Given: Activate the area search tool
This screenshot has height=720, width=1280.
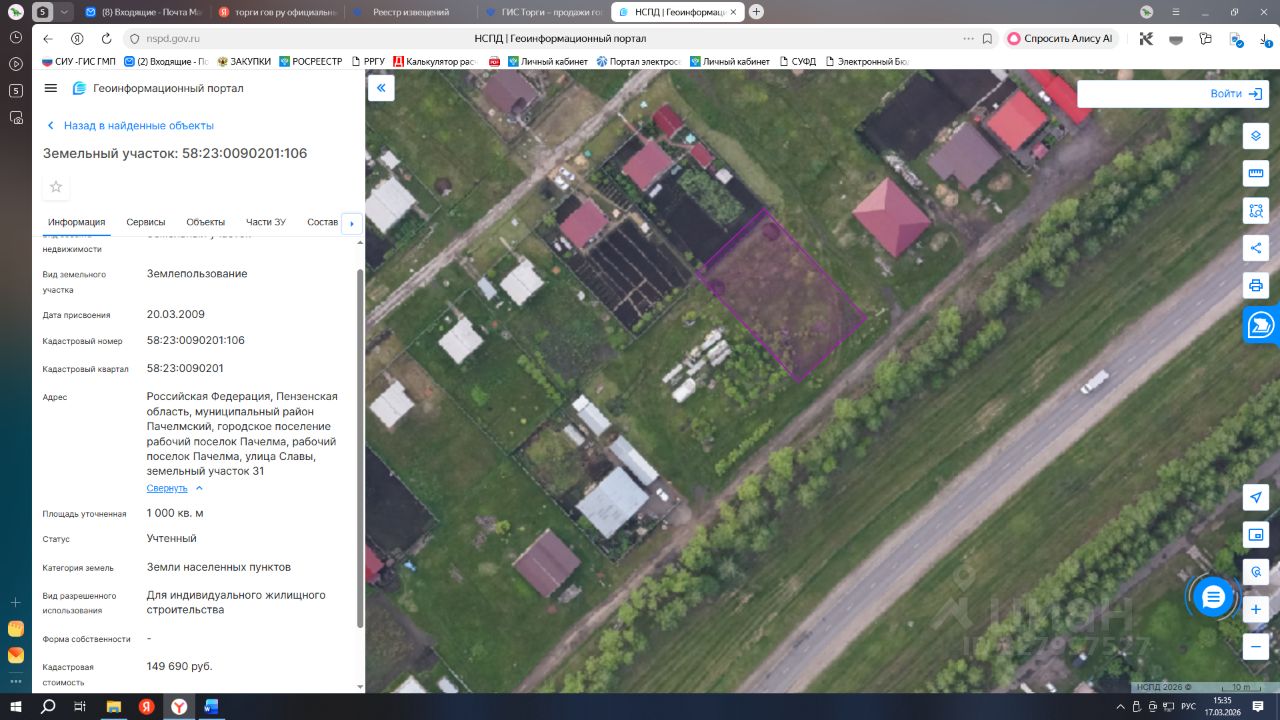Looking at the screenshot, I should [1255, 211].
